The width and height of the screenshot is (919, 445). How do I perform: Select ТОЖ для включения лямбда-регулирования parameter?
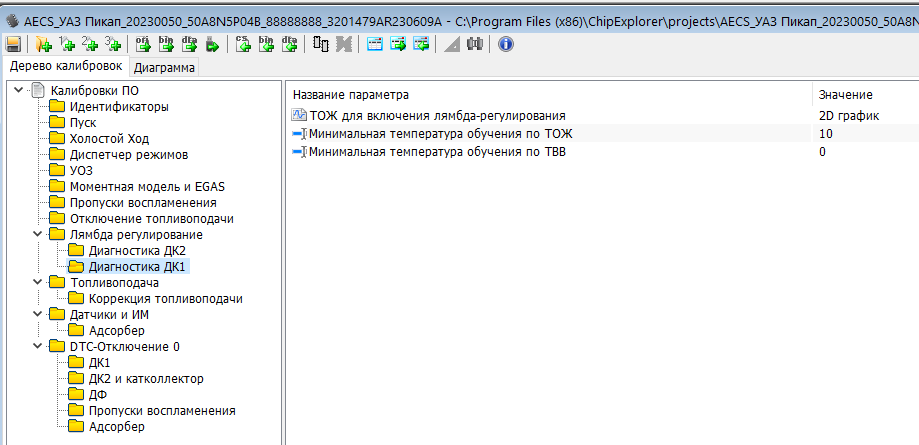point(437,116)
